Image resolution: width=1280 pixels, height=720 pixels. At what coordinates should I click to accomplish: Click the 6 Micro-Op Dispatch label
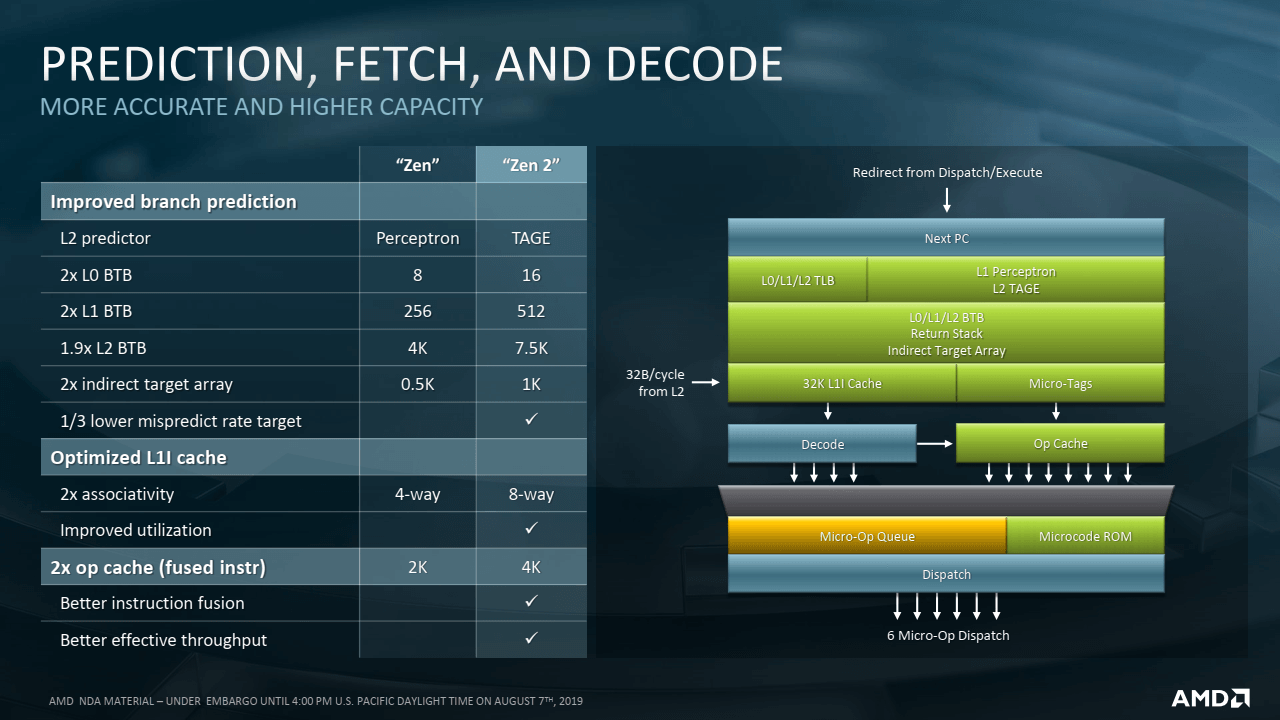click(x=948, y=635)
